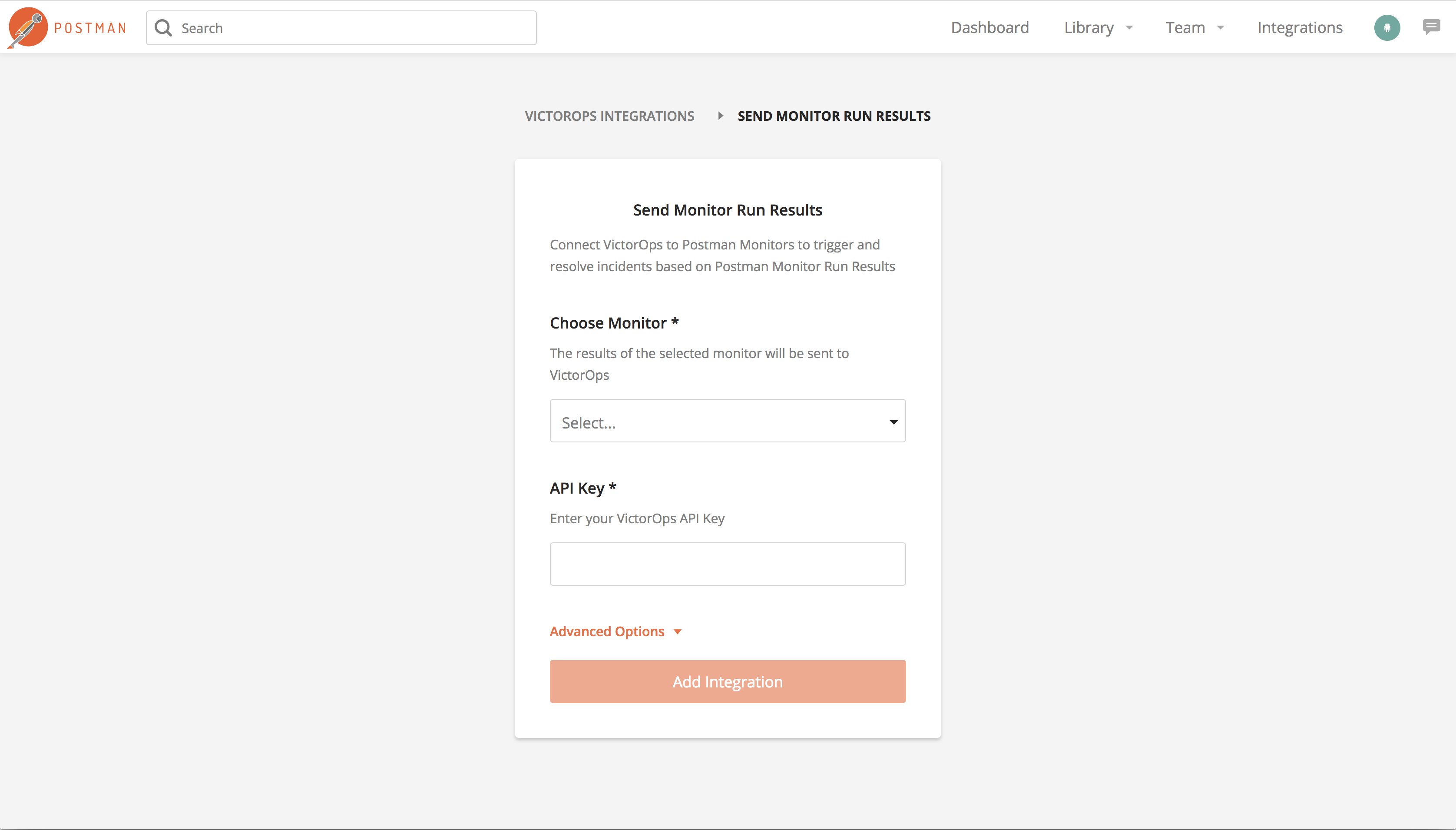The width and height of the screenshot is (1456, 830).
Task: Click the Choose Monitor label
Action: (x=614, y=322)
